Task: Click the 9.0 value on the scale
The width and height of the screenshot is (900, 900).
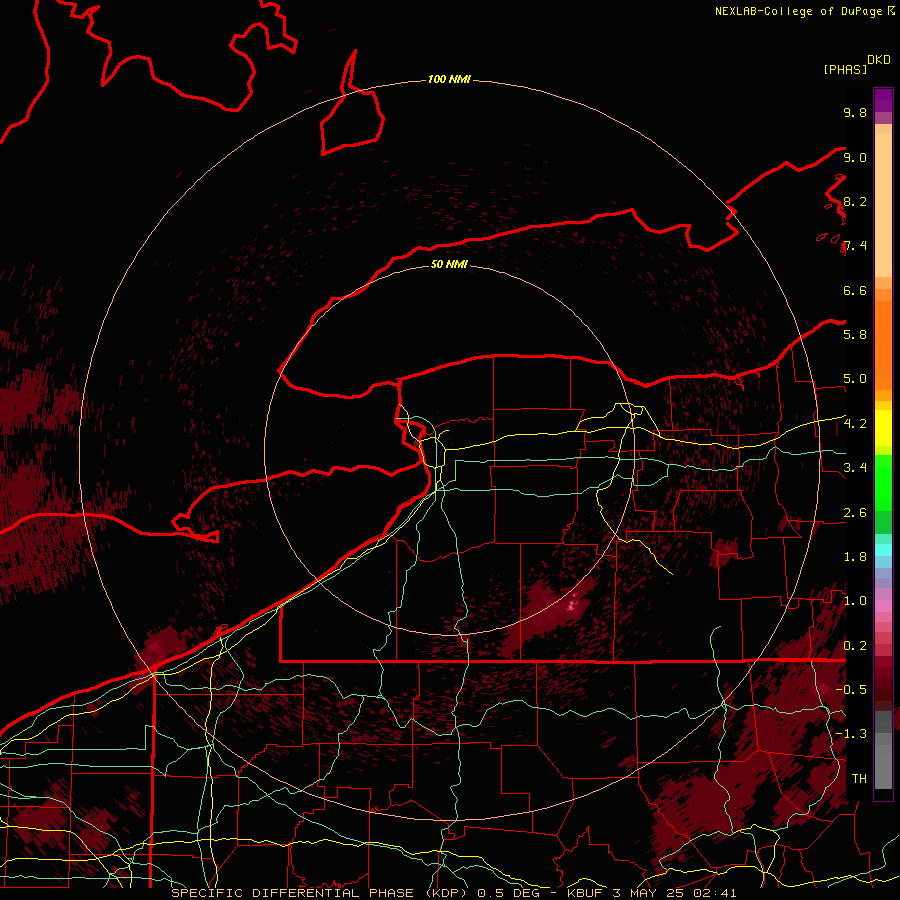Action: [855, 158]
